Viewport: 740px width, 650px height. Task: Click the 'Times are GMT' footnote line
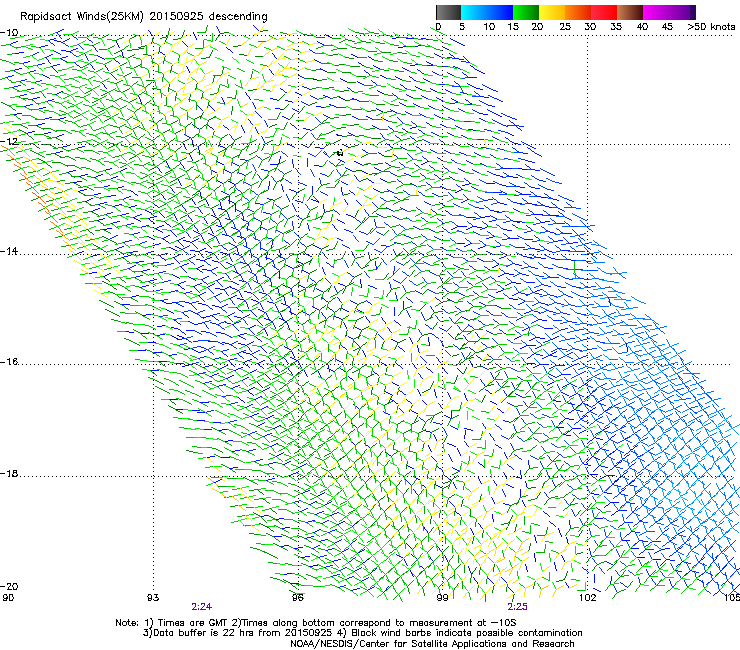(316, 623)
